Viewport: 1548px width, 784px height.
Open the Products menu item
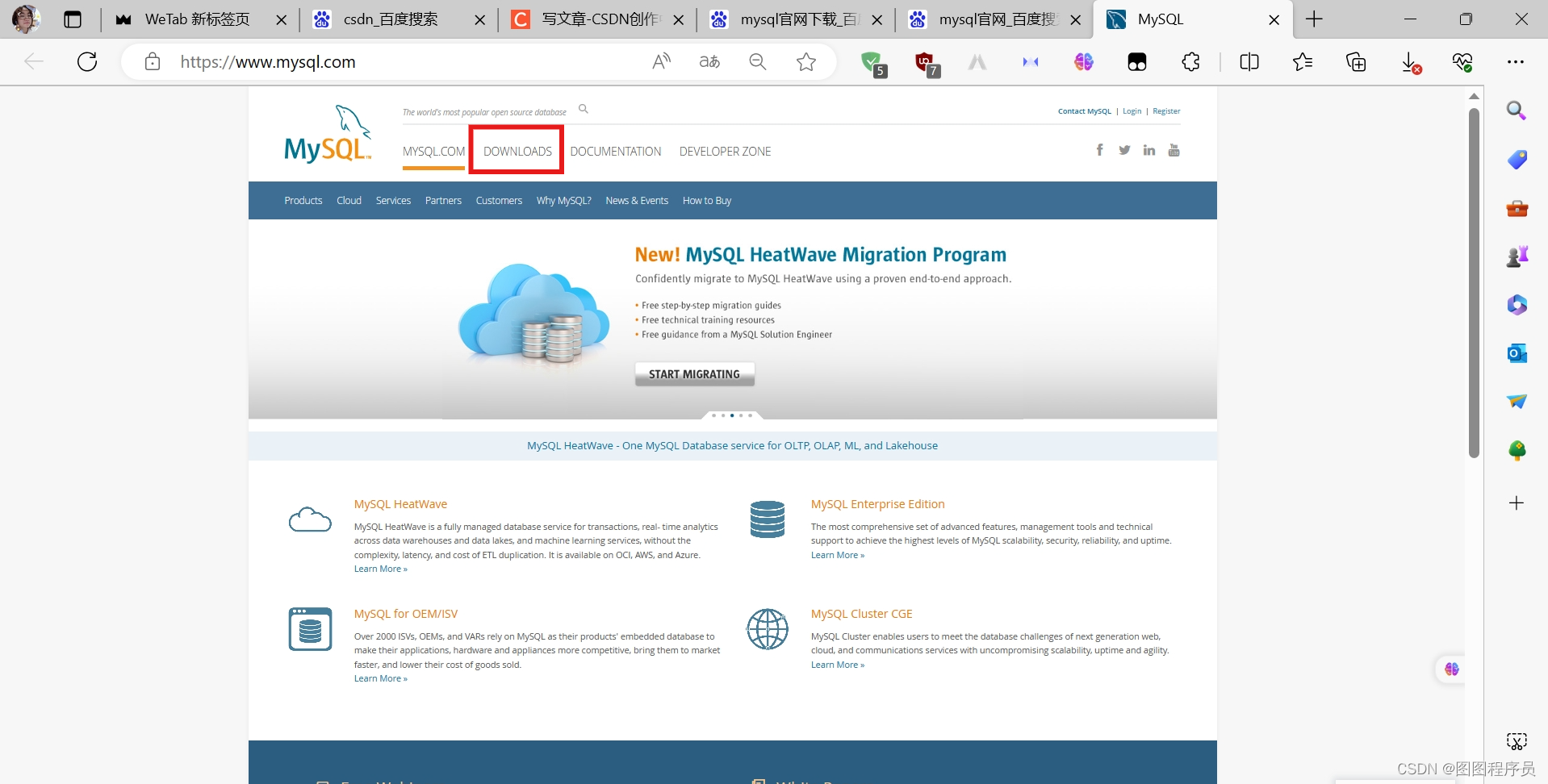303,201
